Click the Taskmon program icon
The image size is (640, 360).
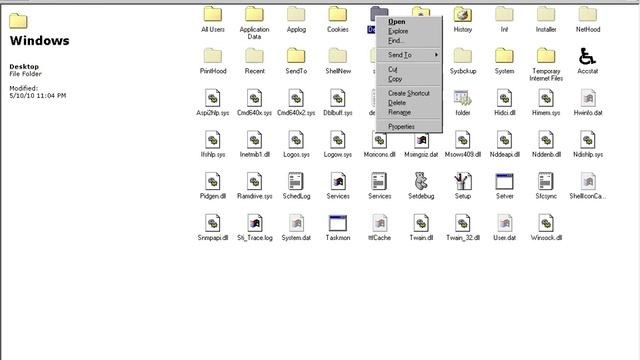tap(338, 223)
